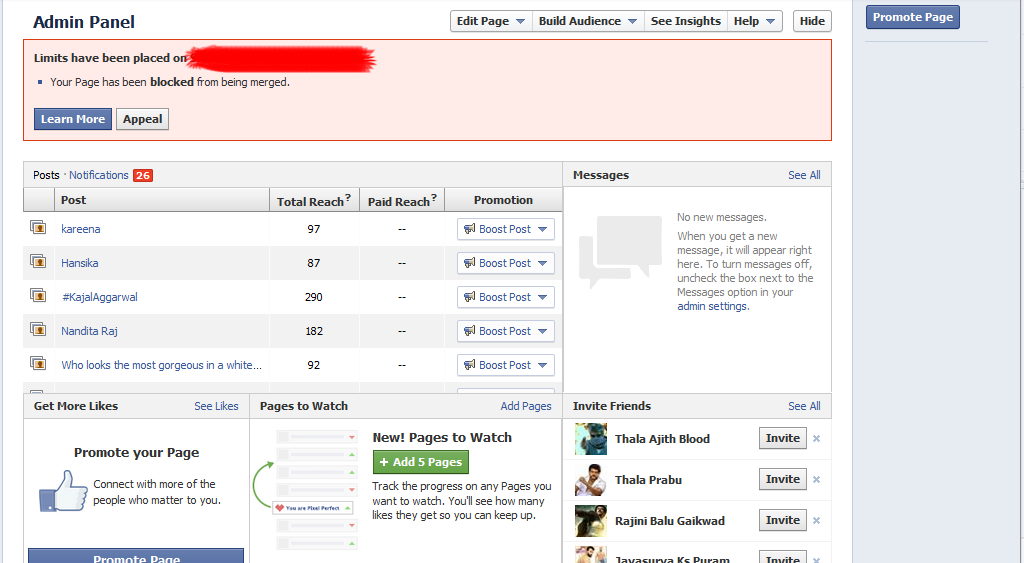Viewport: 1024px width, 563px height.
Task: Click photo icon beside 'Who looks the most gorgeous' post
Action: (38, 363)
